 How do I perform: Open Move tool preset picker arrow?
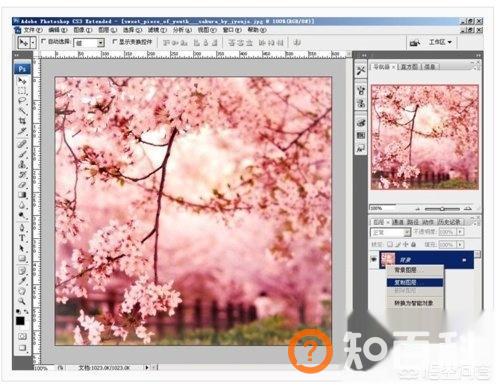(x=33, y=43)
